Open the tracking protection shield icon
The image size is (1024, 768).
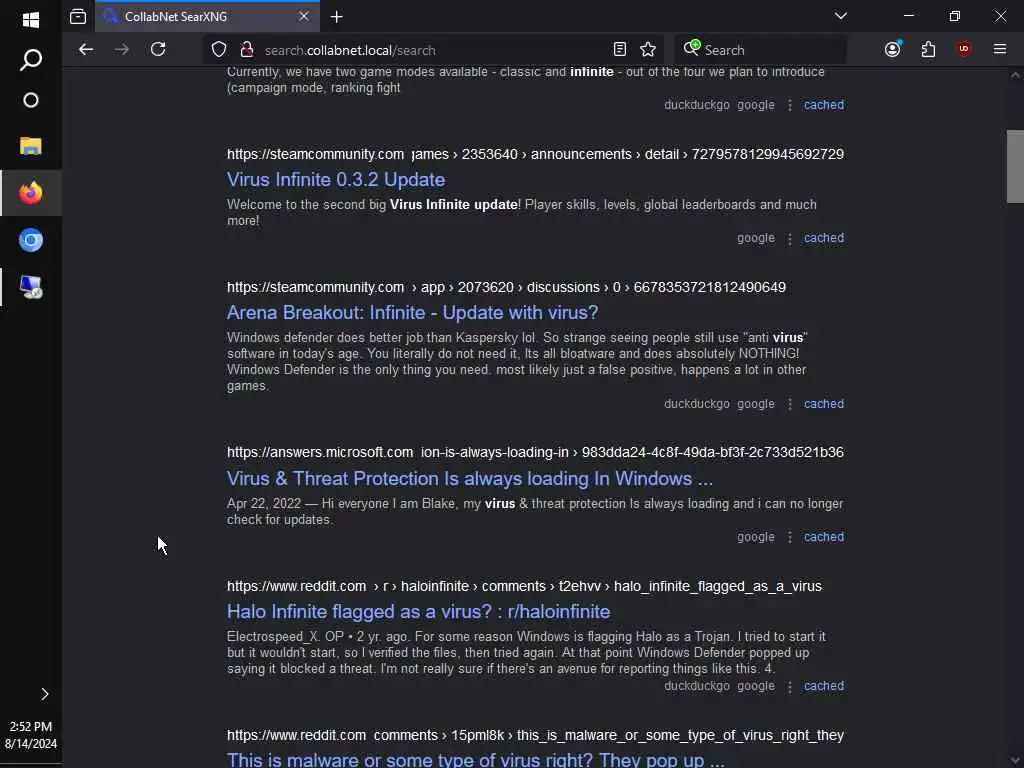point(219,50)
